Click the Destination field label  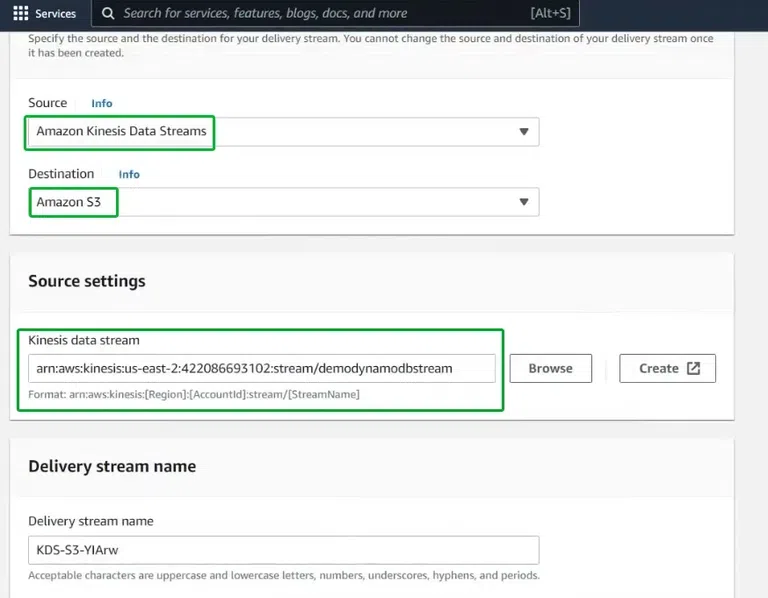(x=61, y=174)
